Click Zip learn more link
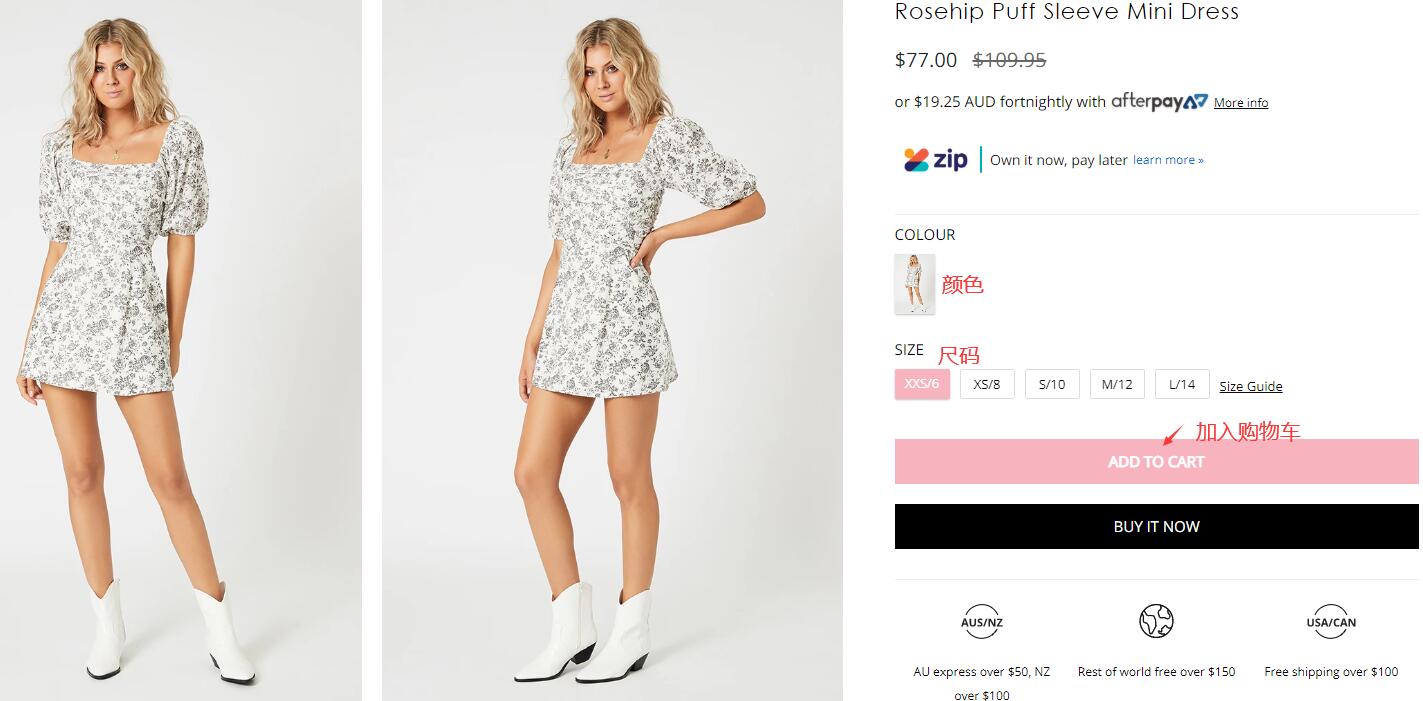Viewport: 1423px width, 701px height. pos(1168,160)
